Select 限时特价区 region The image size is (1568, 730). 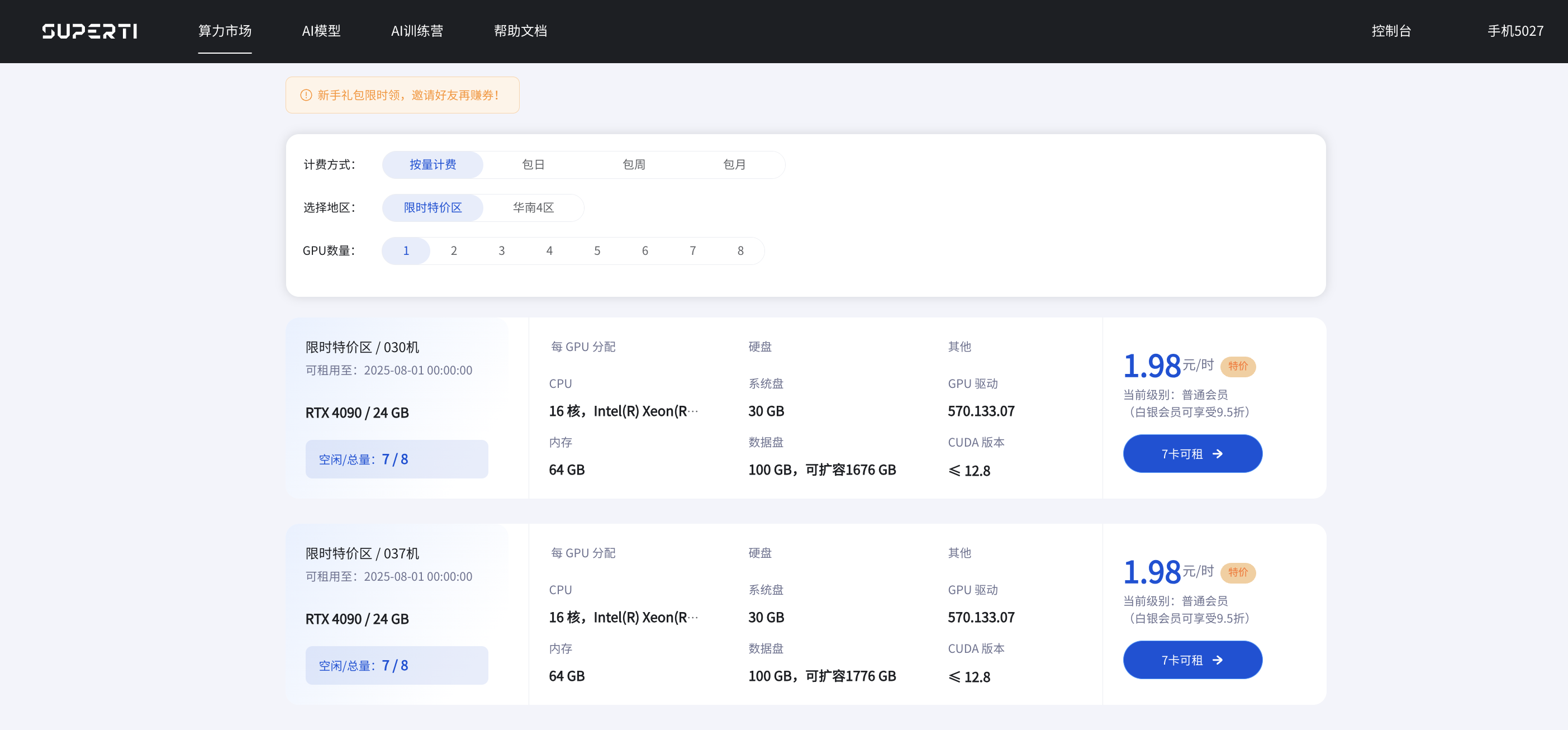tap(432, 207)
